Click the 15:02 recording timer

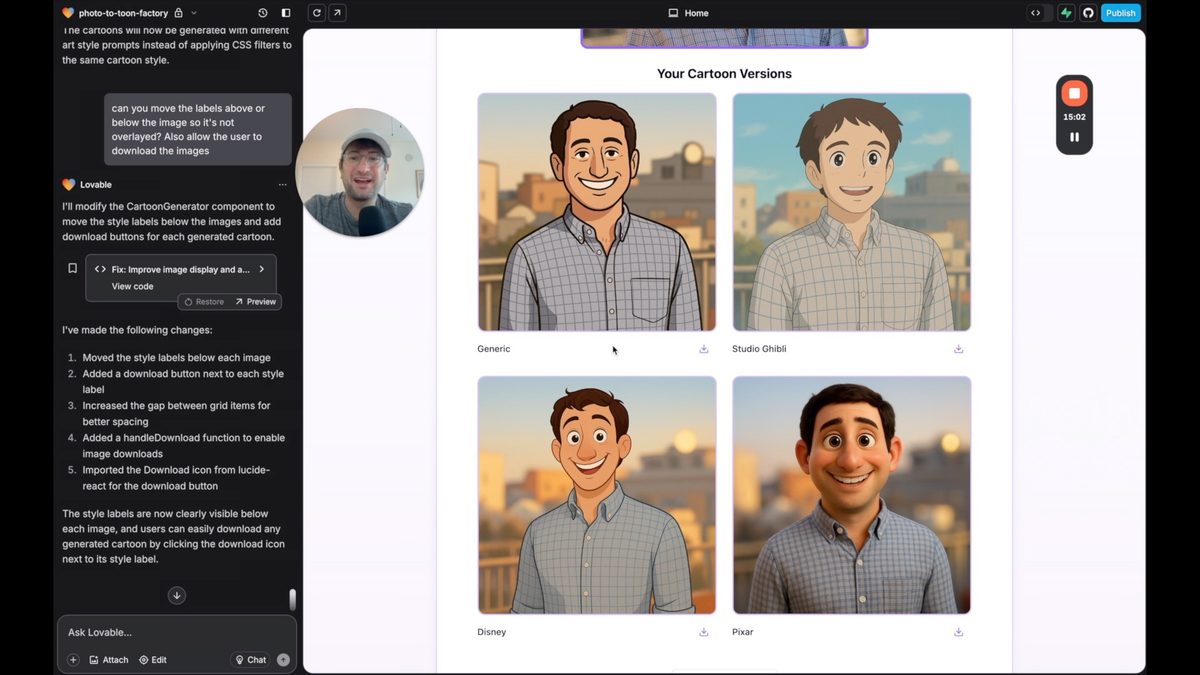pos(1074,117)
